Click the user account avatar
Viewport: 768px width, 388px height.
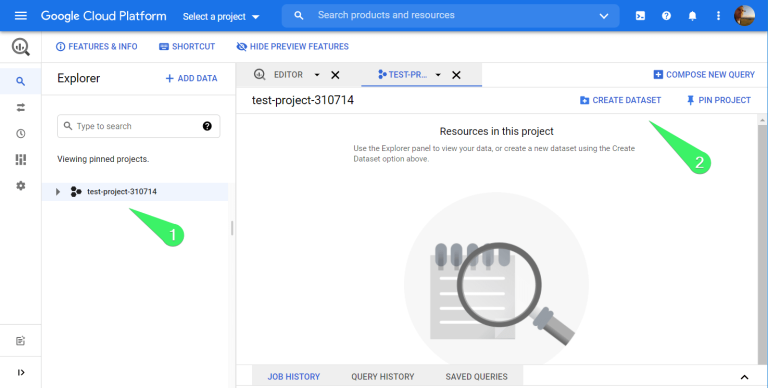pyautogui.click(x=744, y=16)
